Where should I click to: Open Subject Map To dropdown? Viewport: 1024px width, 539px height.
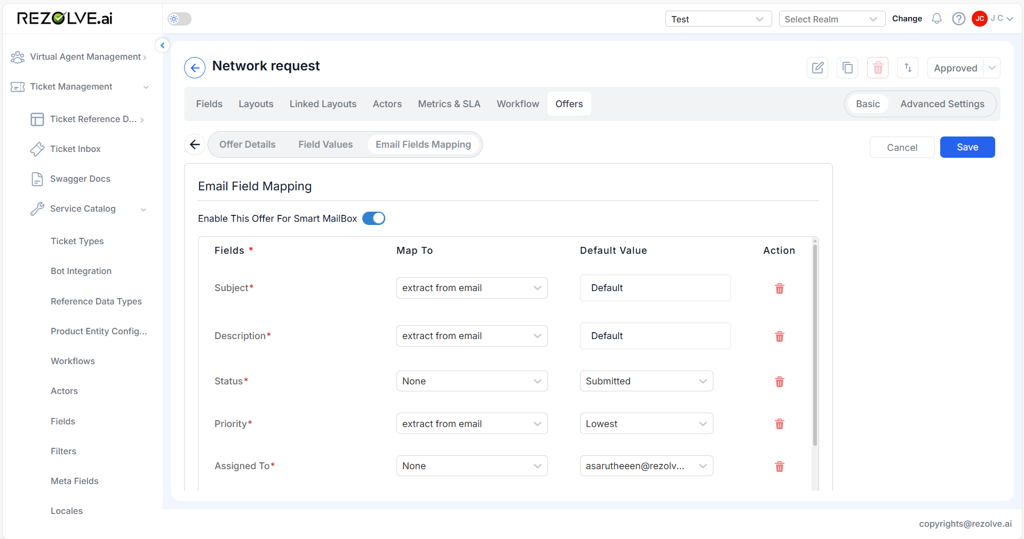pos(472,288)
